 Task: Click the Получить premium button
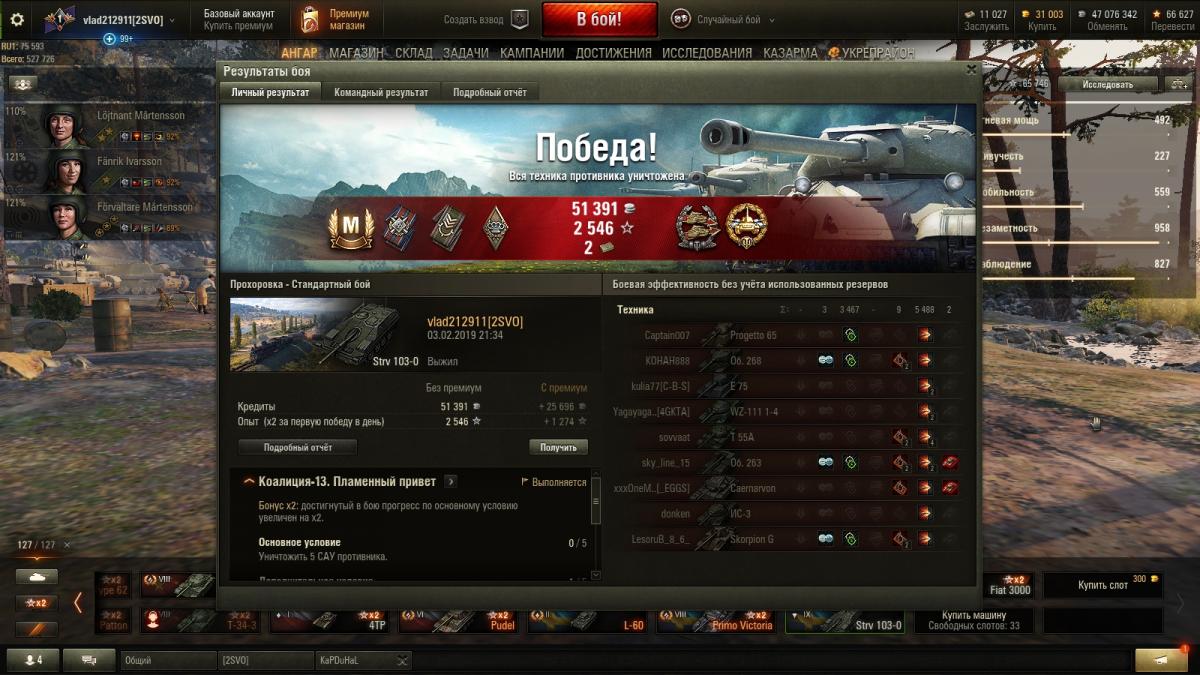558,447
